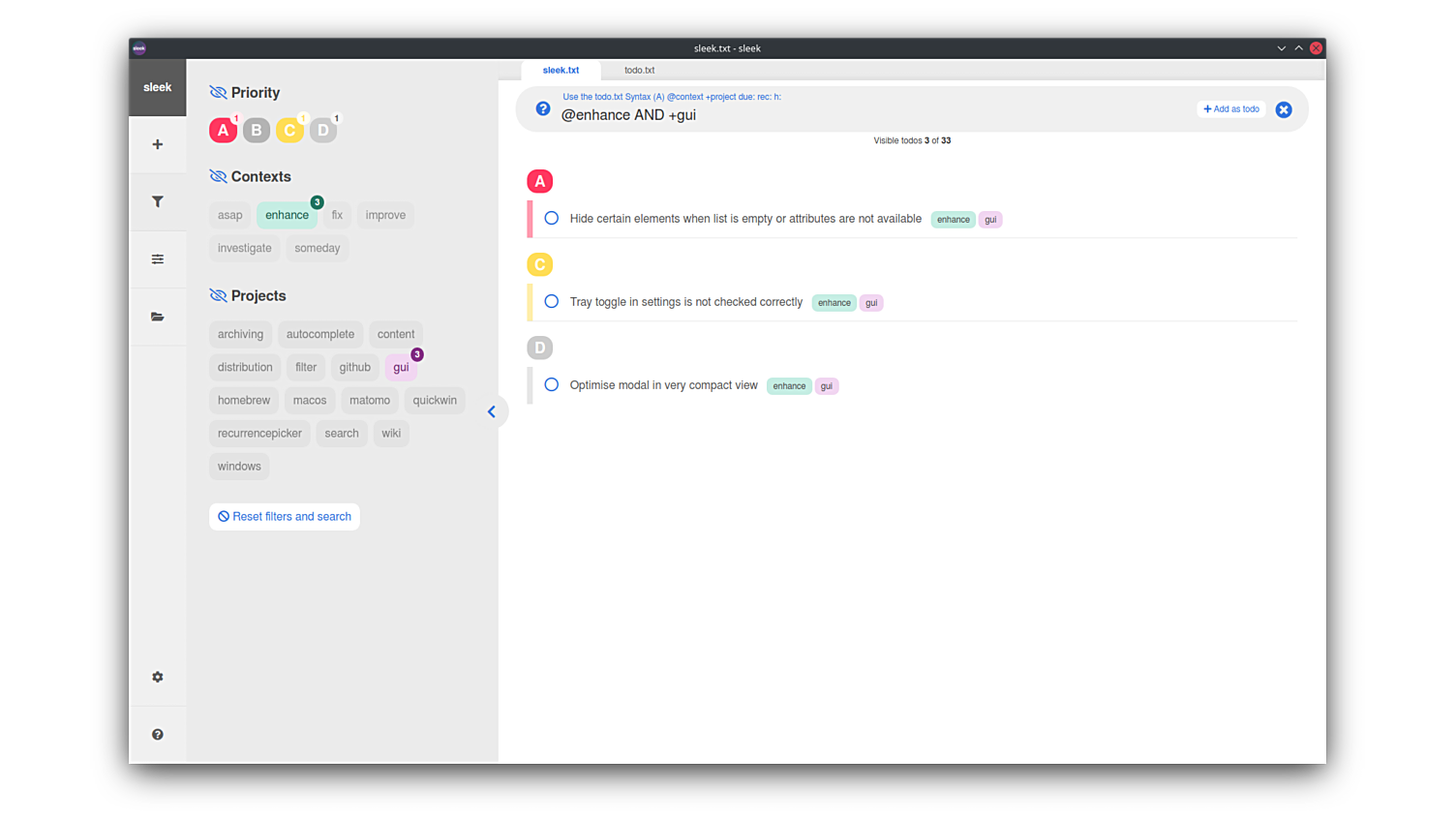Add a new todo with plus icon
The width and height of the screenshot is (1456, 819).
pos(157,144)
